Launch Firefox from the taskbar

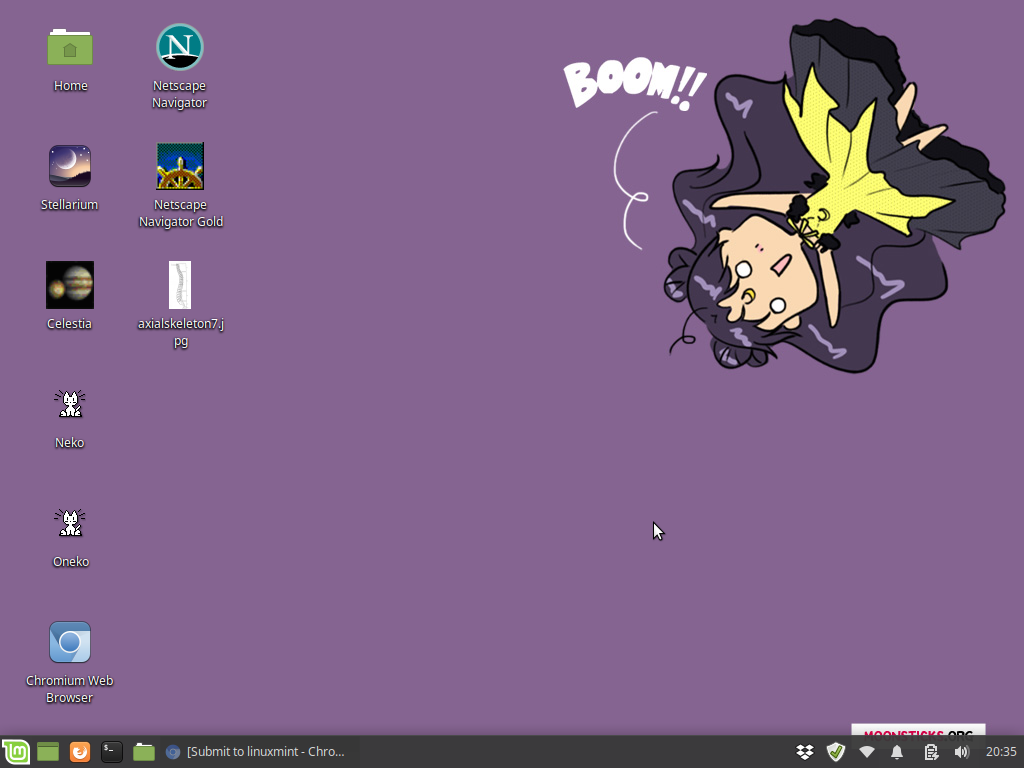pyautogui.click(x=79, y=751)
